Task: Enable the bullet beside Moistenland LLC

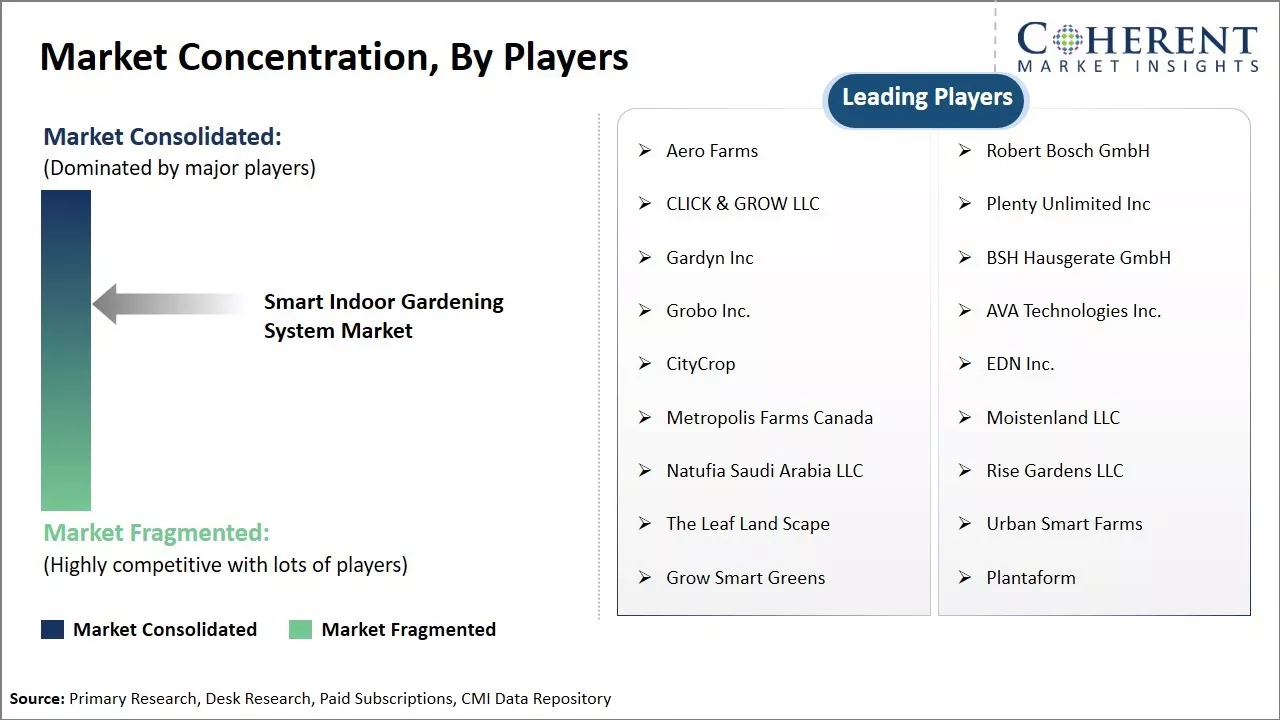Action: point(964,418)
